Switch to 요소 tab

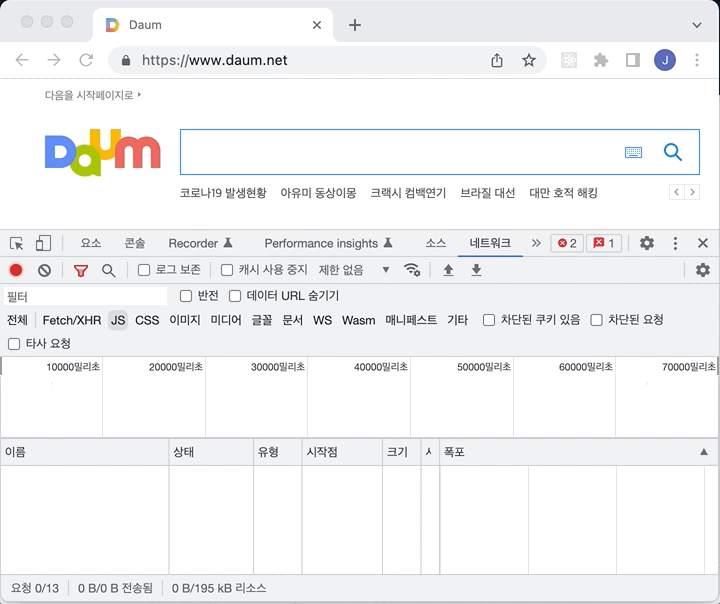91,243
